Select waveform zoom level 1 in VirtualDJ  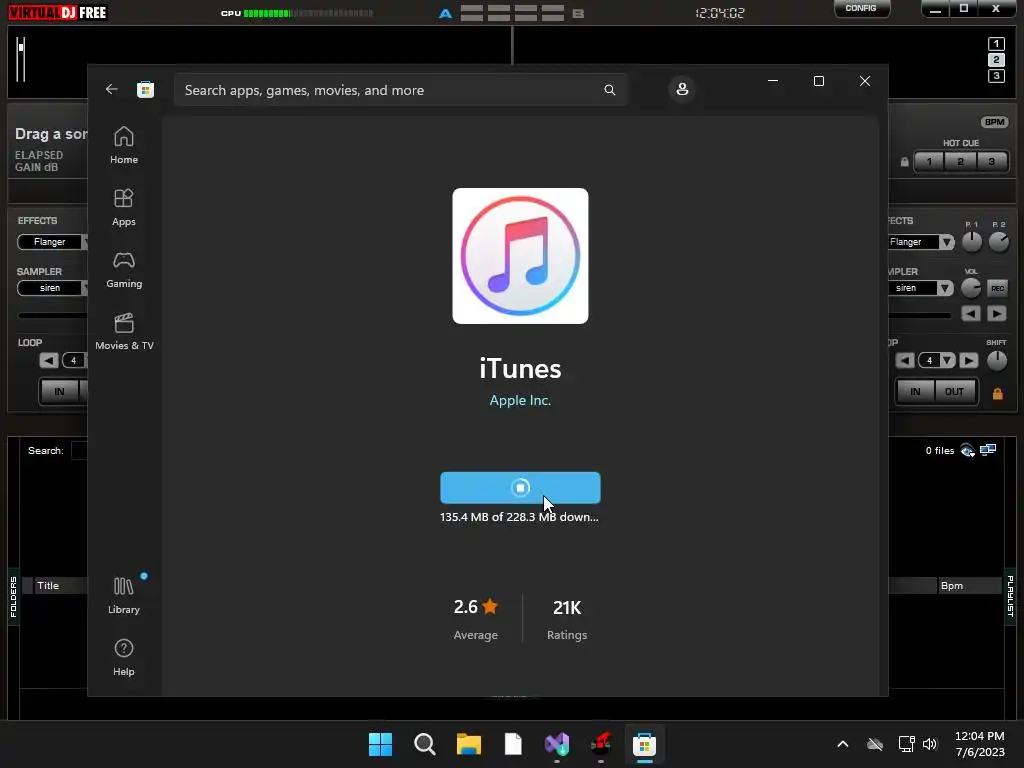[x=996, y=44]
